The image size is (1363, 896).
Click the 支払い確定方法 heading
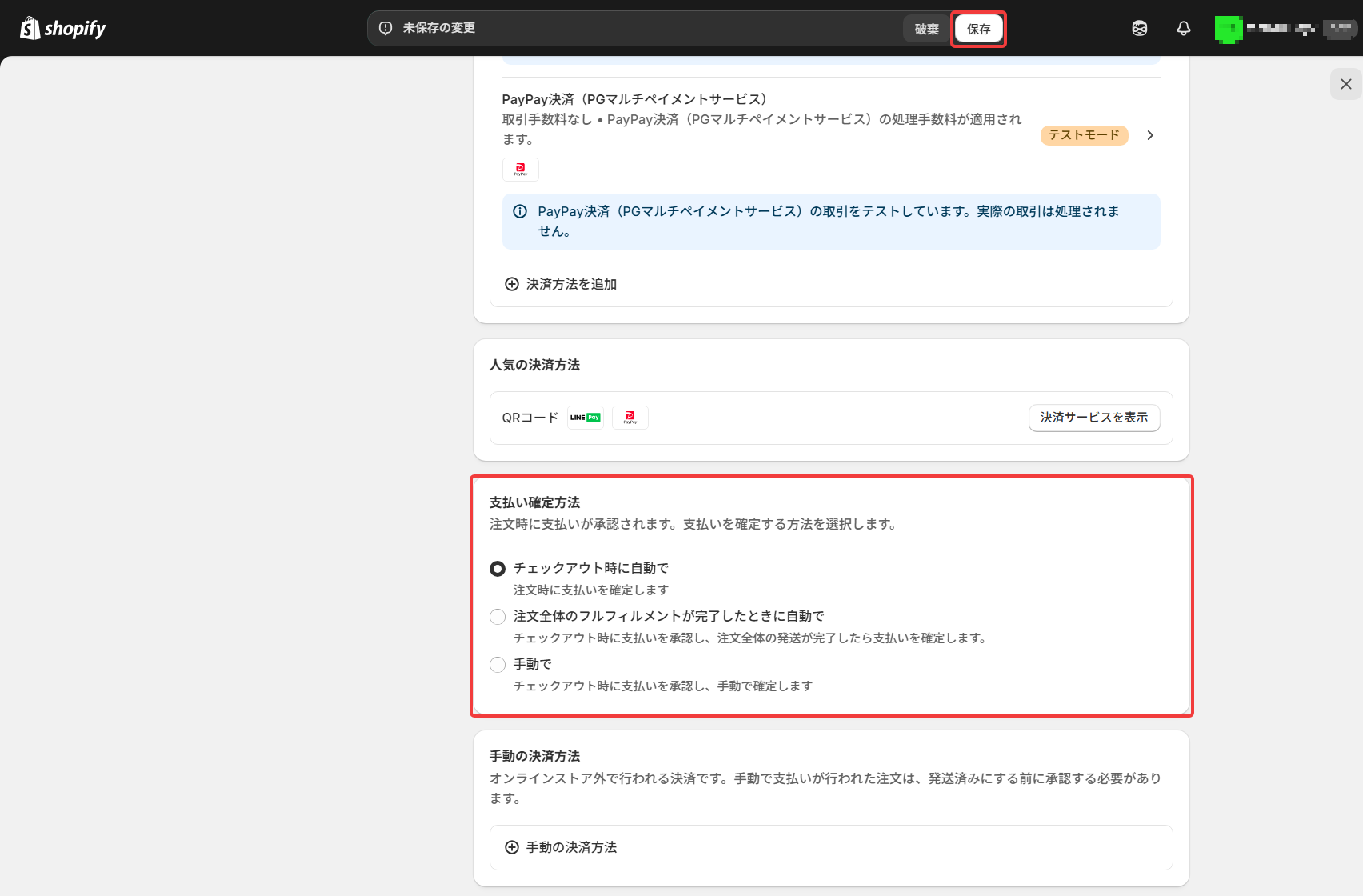(534, 502)
